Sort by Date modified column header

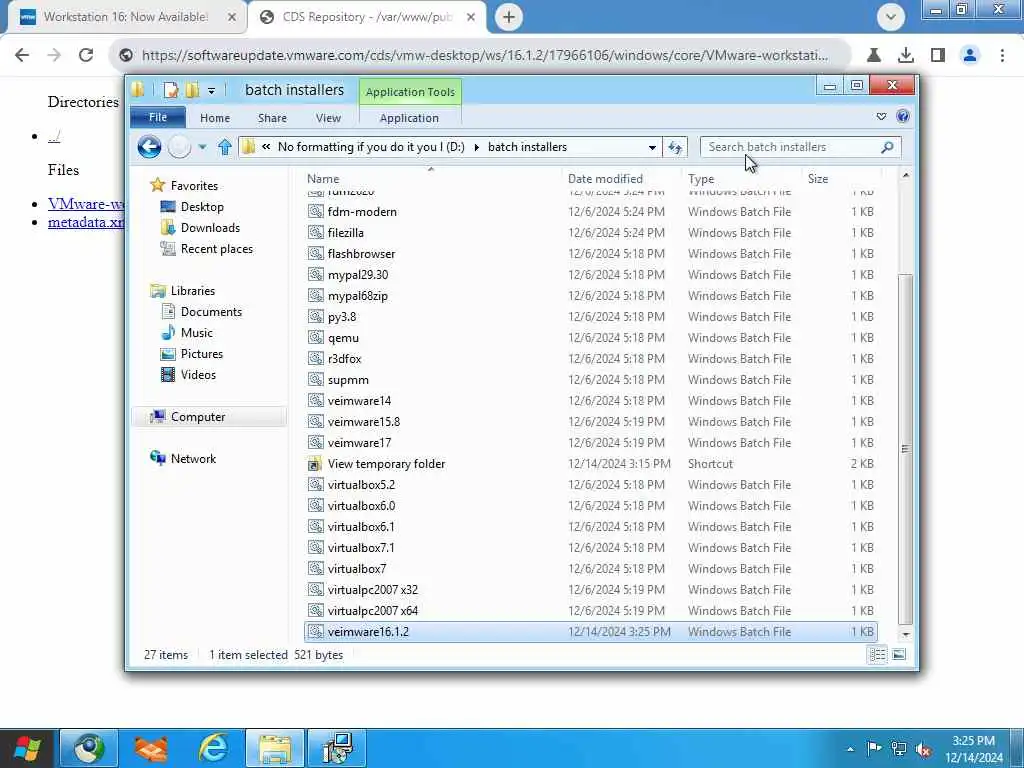[605, 179]
